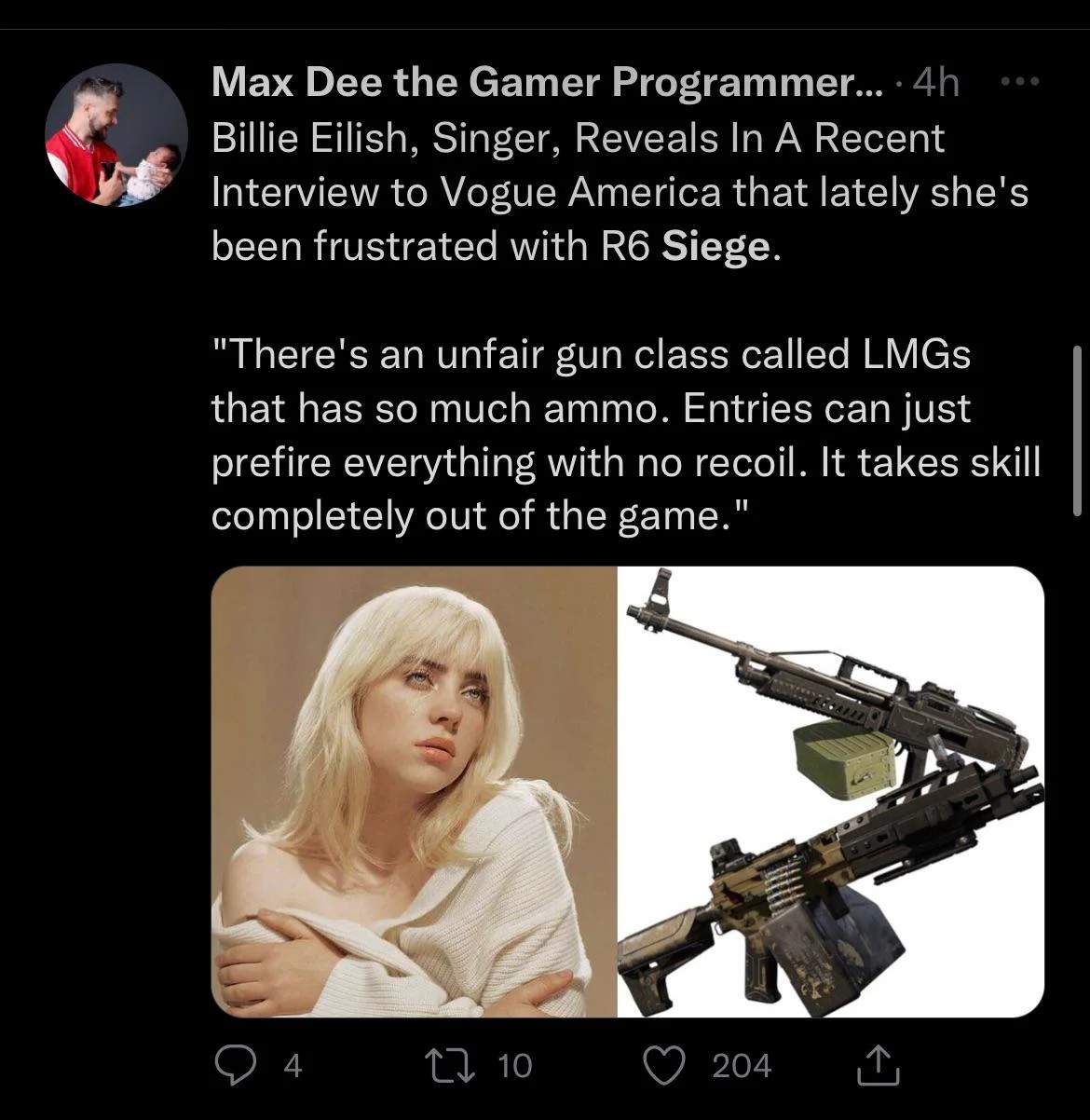
Task: Open the reply speech bubble icon
Action: [x=234, y=1064]
